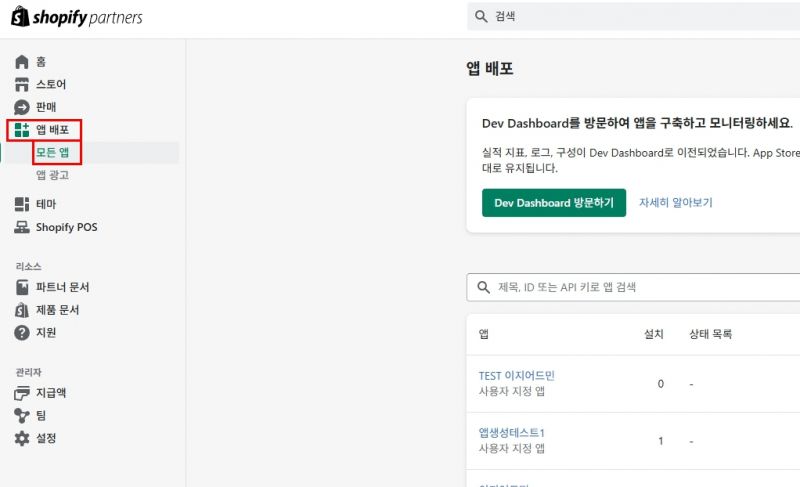The width and height of the screenshot is (800, 487).
Task: Open the TEST 이지어드민 app link
Action: click(x=516, y=376)
